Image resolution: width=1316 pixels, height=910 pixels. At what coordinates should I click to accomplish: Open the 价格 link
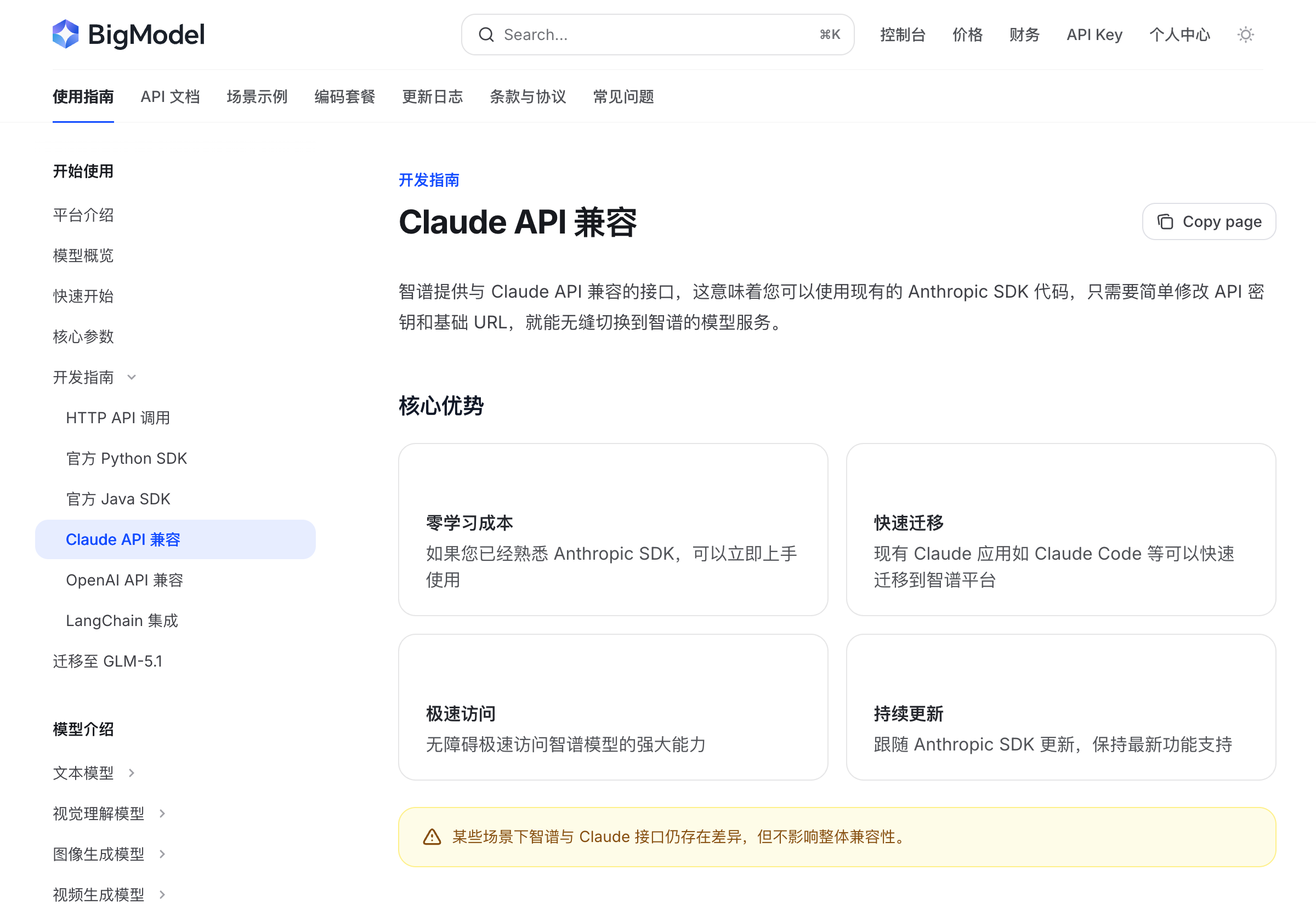tap(968, 35)
